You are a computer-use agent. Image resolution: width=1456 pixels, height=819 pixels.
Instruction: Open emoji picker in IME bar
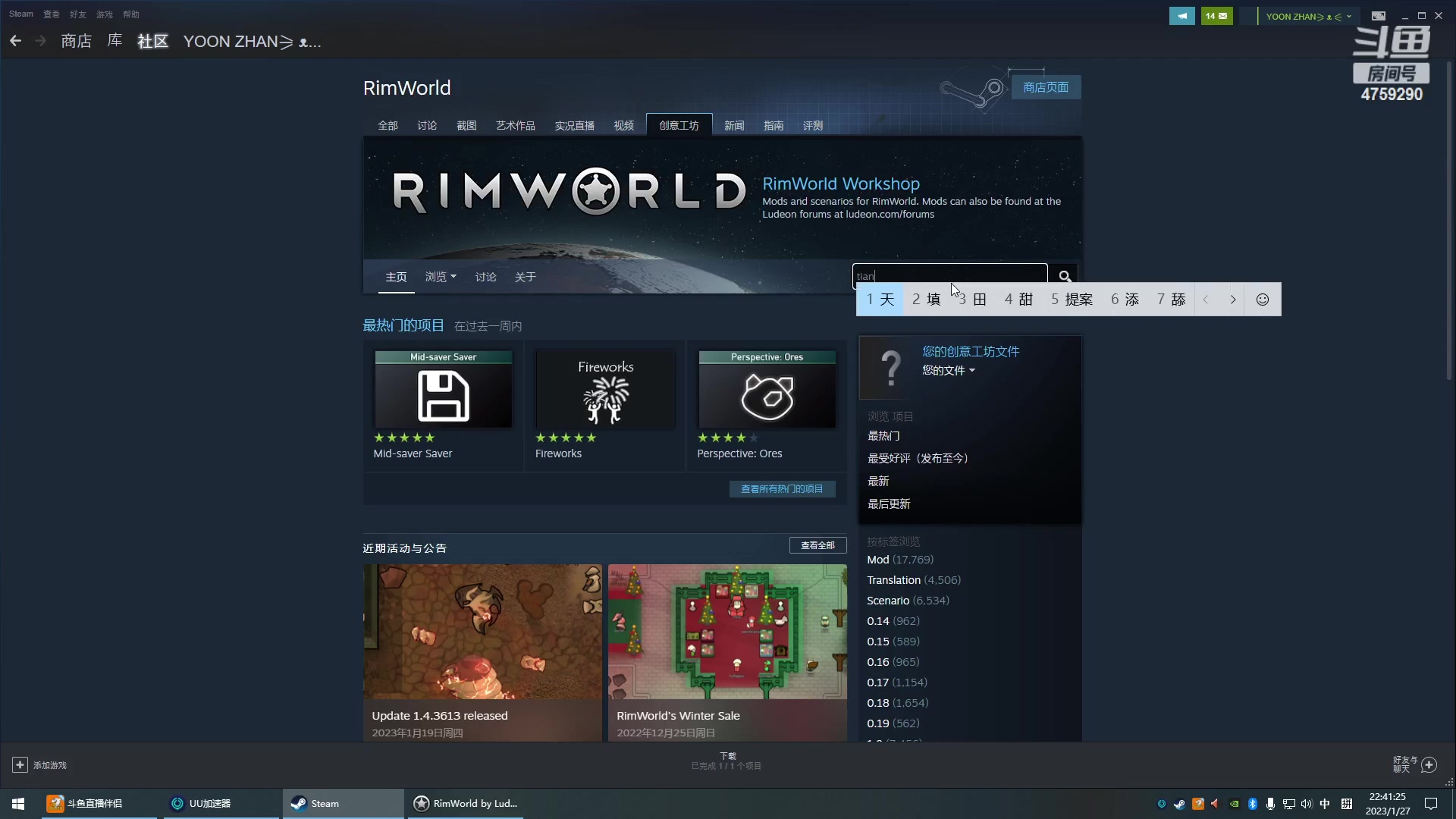tap(1262, 300)
